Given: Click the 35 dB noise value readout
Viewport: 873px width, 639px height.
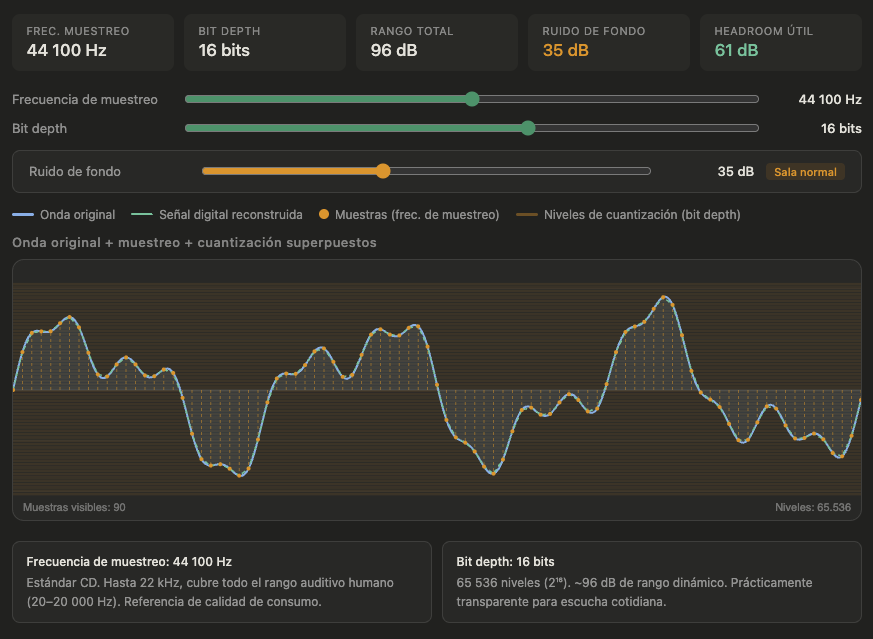Looking at the screenshot, I should tap(735, 172).
